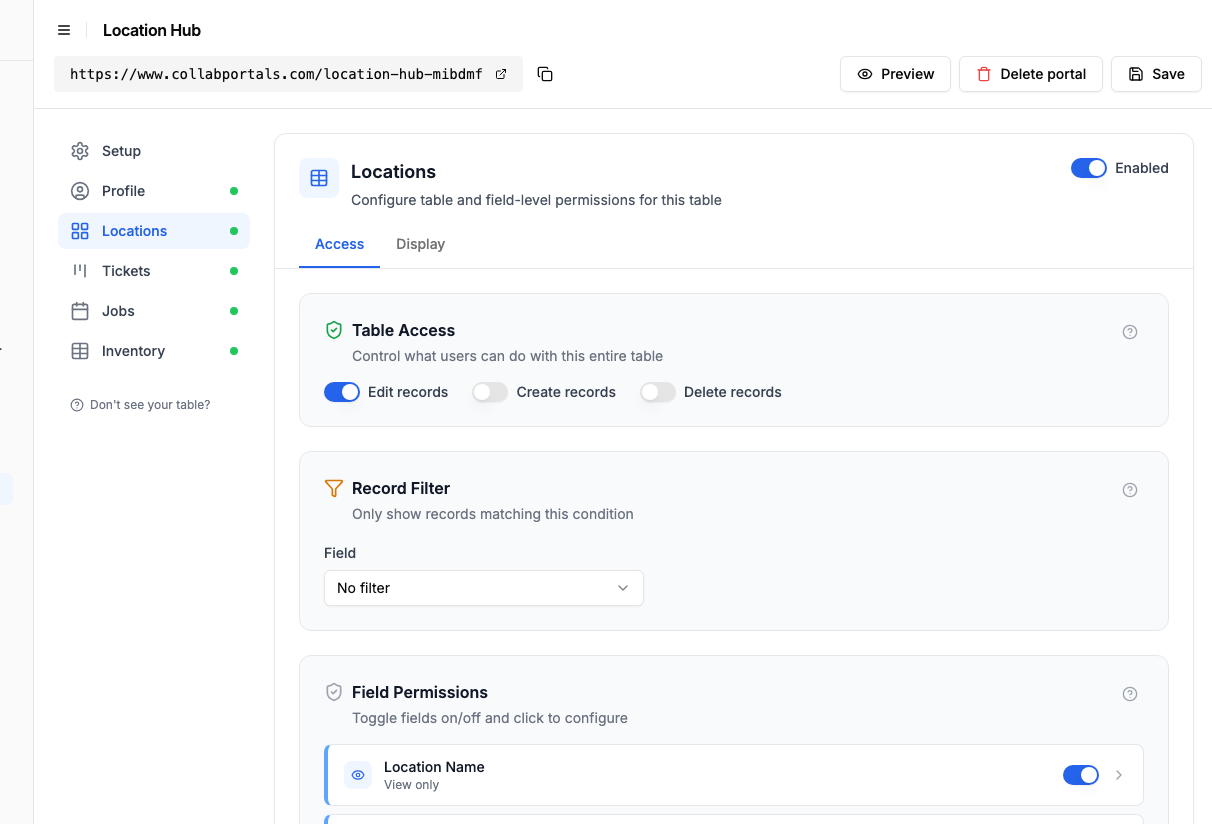This screenshot has width=1212, height=824.
Task: Open Jobs in the sidebar
Action: [154, 311]
